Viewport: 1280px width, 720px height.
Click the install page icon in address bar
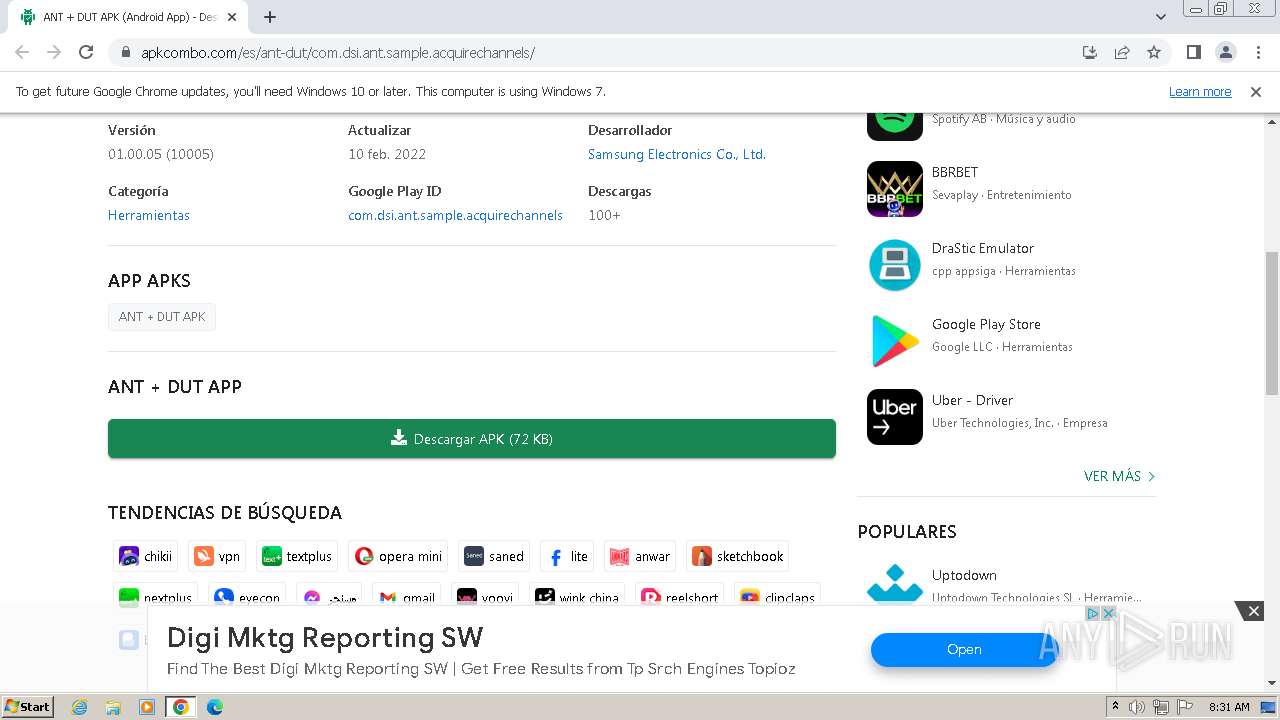pyautogui.click(x=1090, y=52)
